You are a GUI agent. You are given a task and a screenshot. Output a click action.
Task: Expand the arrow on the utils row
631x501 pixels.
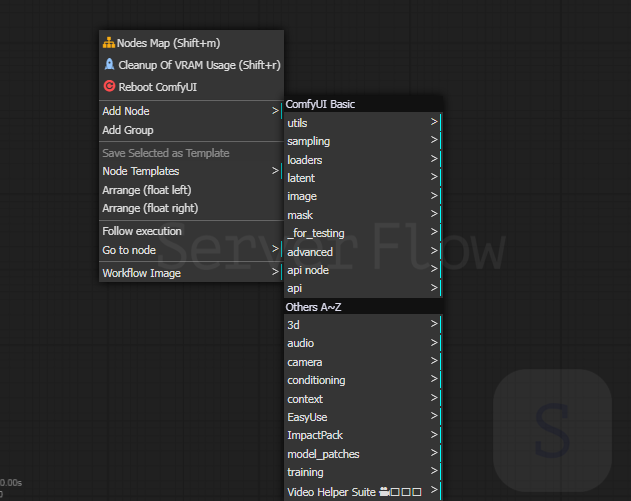click(x=434, y=122)
